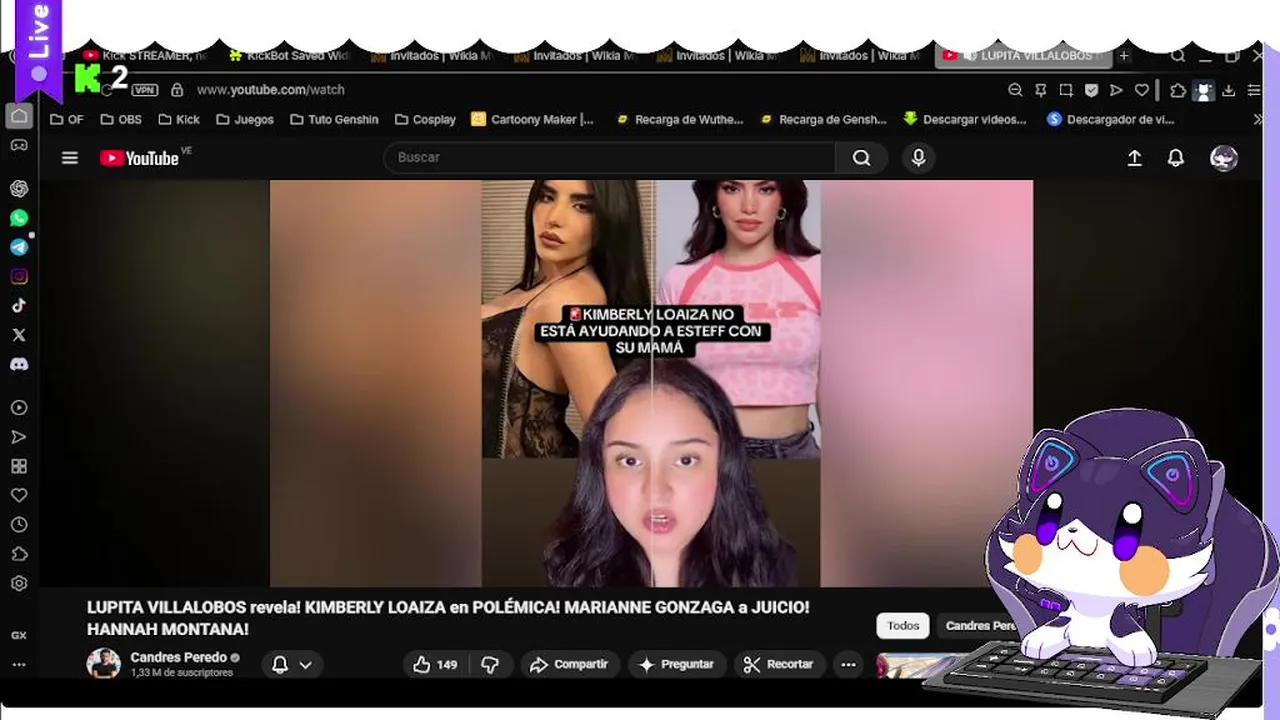Open YouTube notifications bell
This screenshot has width=1280, height=720.
[1176, 158]
